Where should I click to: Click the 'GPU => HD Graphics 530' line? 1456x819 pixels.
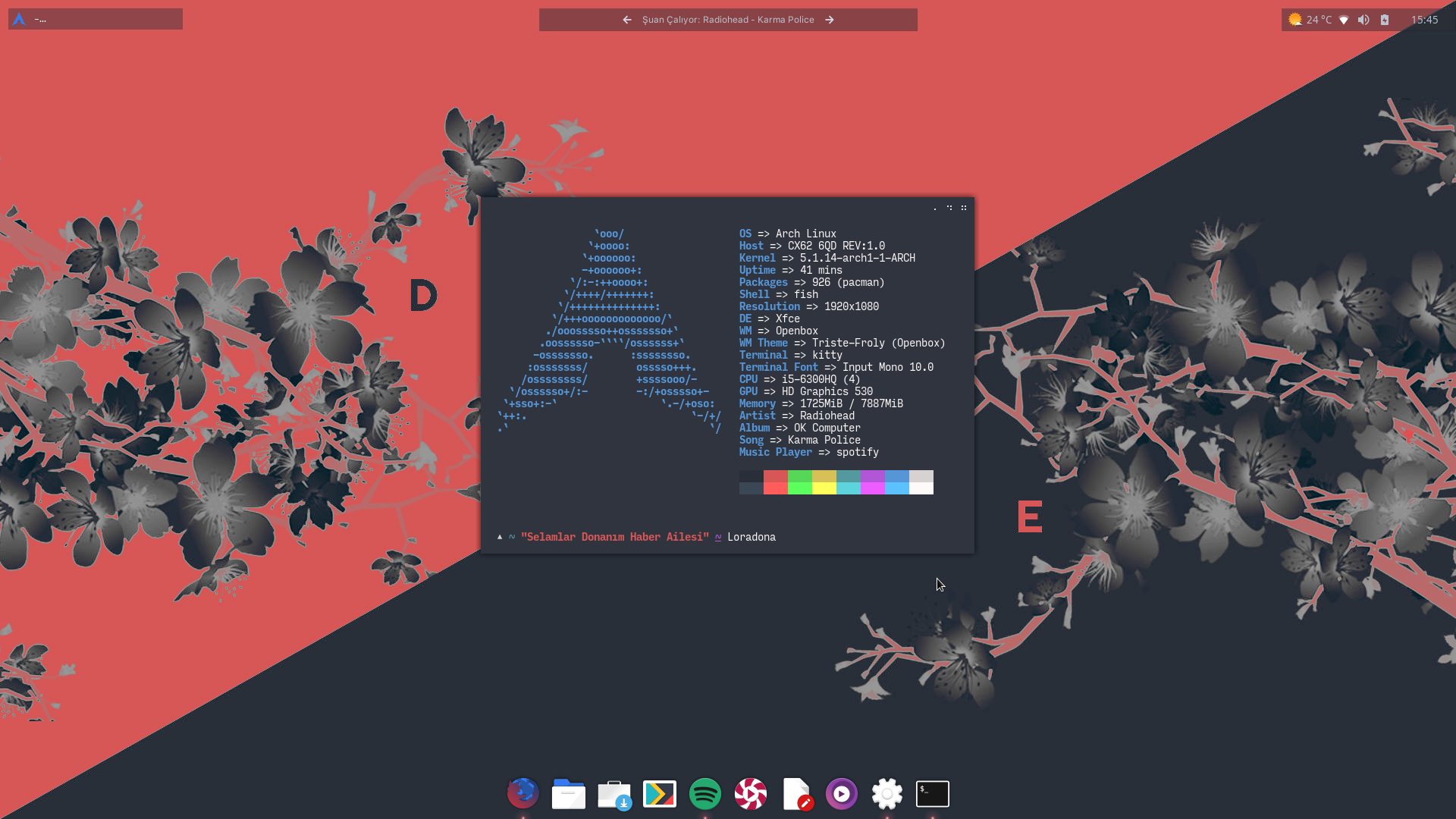pos(806,391)
